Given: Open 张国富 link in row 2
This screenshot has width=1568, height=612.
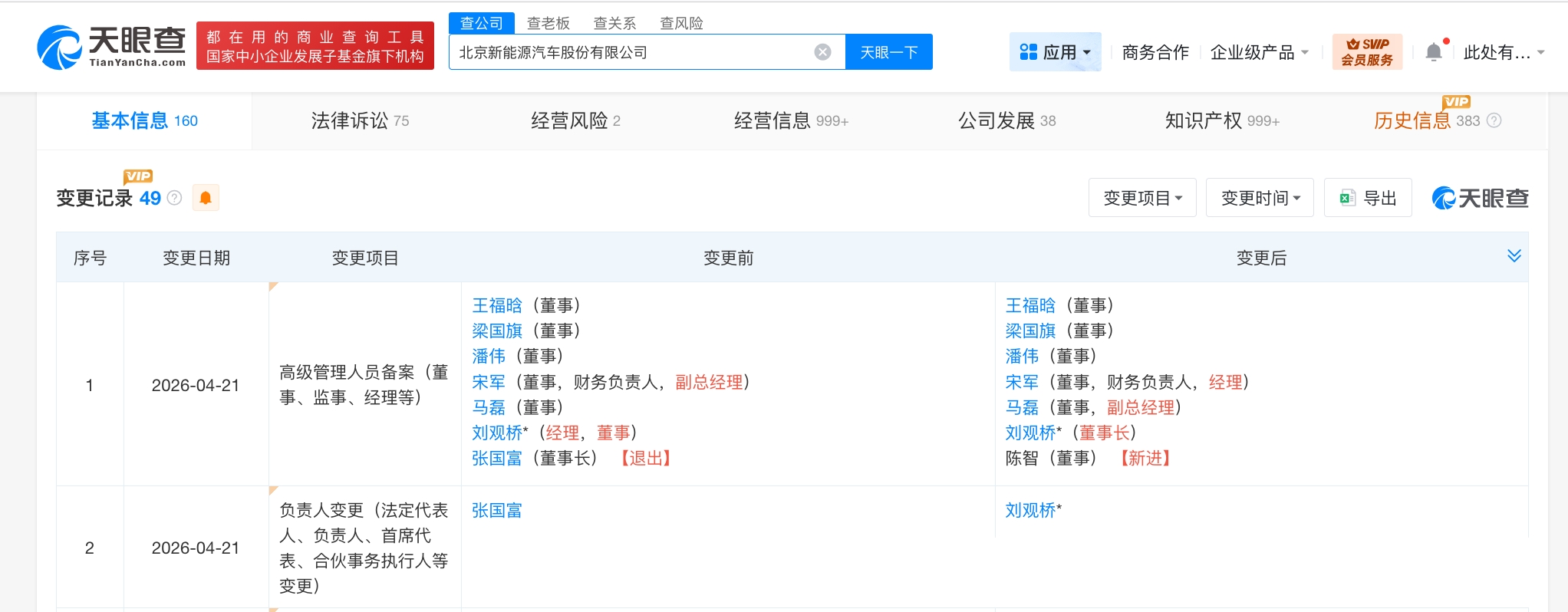Looking at the screenshot, I should (x=496, y=510).
